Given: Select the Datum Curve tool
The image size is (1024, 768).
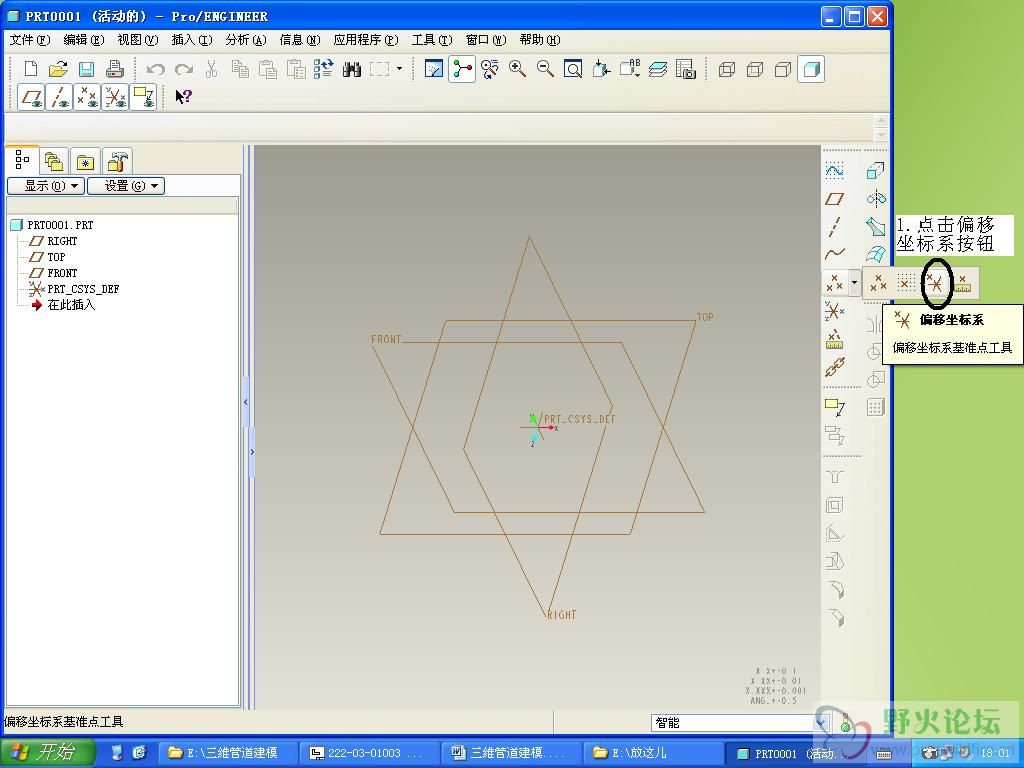Looking at the screenshot, I should click(x=835, y=254).
